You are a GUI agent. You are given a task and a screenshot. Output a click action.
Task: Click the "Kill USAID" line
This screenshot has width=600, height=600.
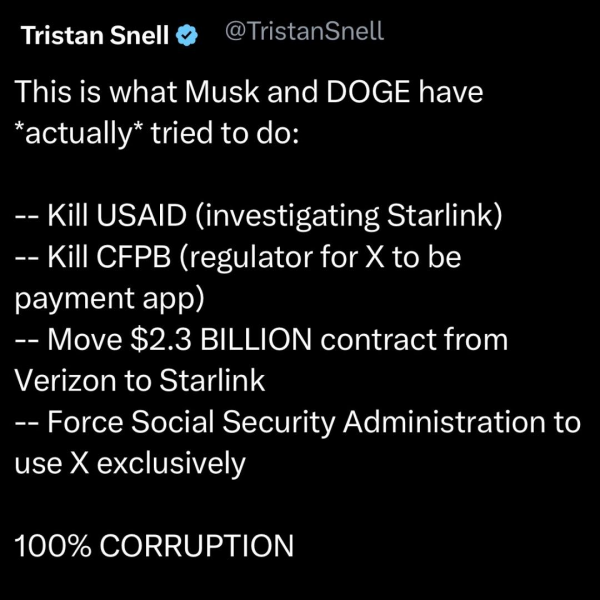point(110,215)
